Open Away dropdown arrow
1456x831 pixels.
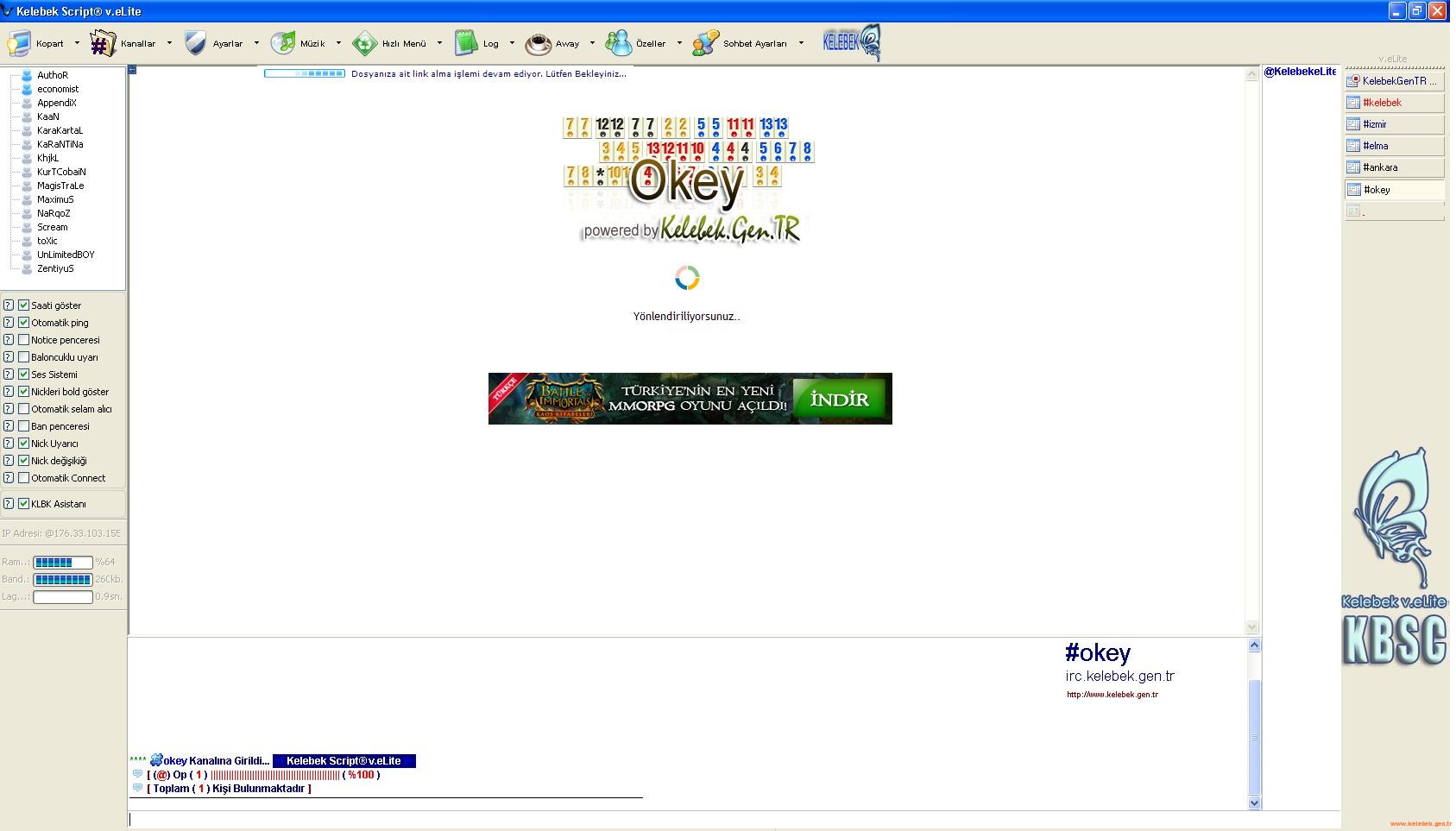[x=592, y=43]
